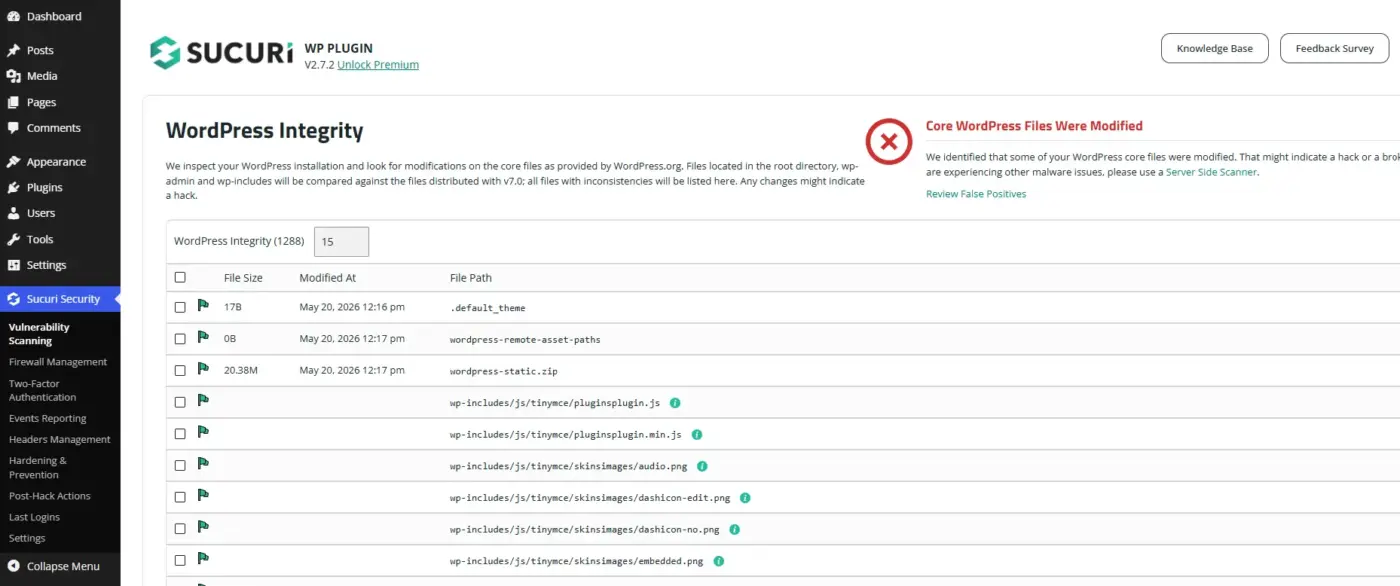Image resolution: width=1400 pixels, height=586 pixels.
Task: Open Post-Hack Actions submenu item
Action: (x=50, y=496)
